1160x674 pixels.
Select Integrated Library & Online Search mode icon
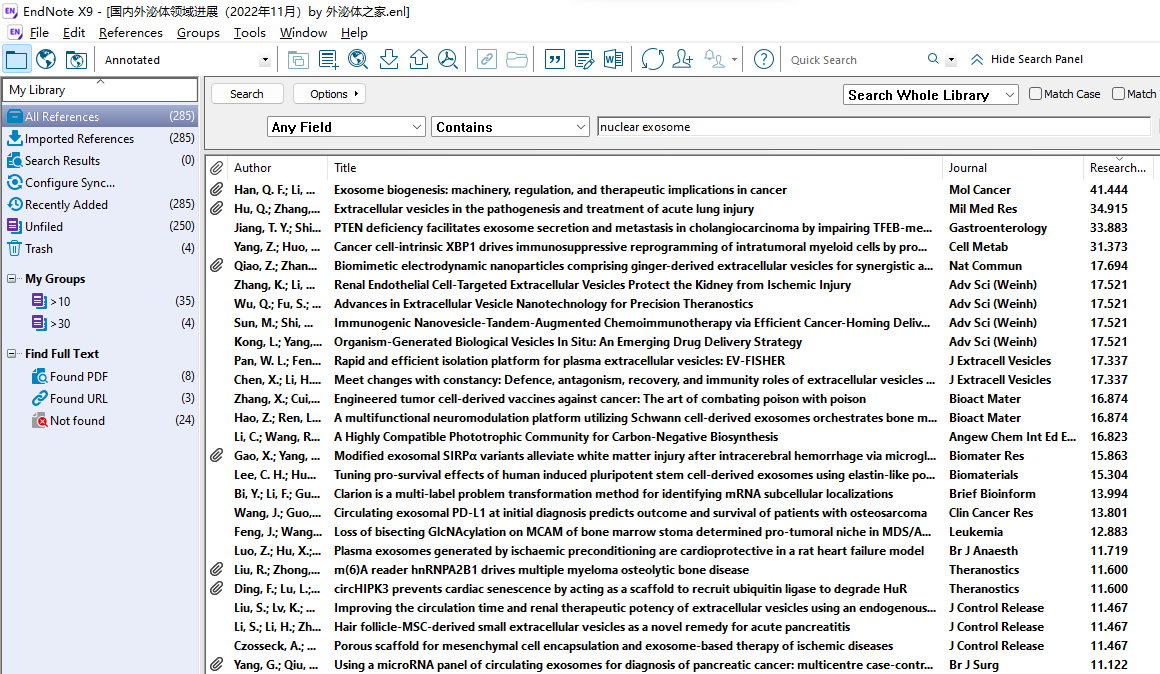pos(76,59)
